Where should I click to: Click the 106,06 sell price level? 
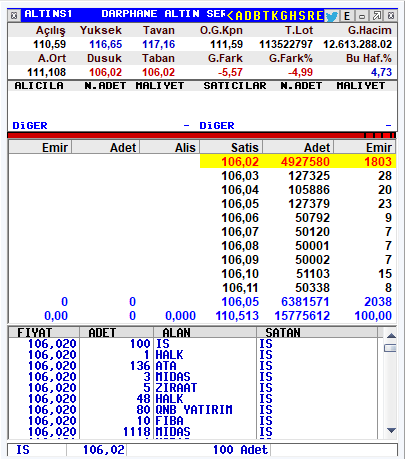tap(240, 218)
